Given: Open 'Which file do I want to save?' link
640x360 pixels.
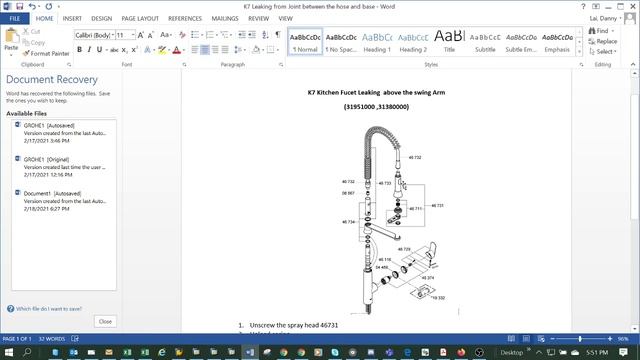Looking at the screenshot, I should tap(49, 309).
